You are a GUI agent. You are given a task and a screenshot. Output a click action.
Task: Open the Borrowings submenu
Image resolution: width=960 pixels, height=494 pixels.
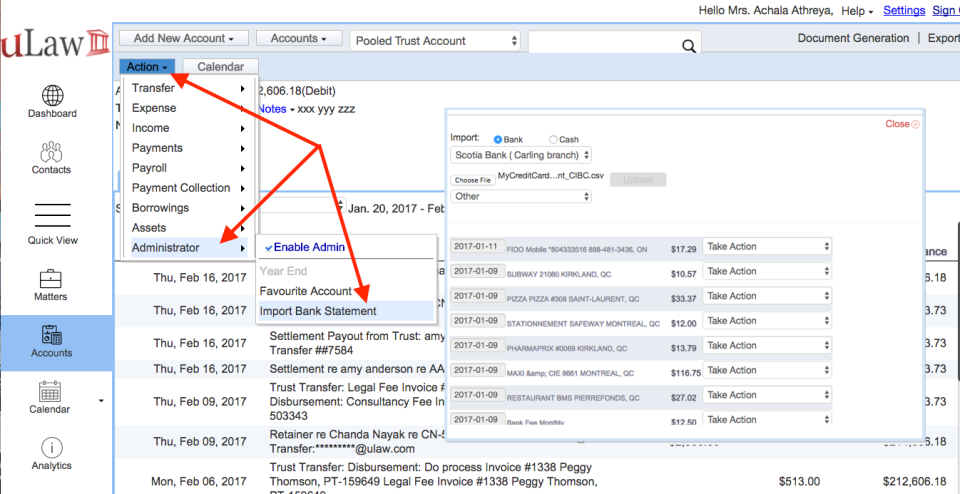point(189,208)
